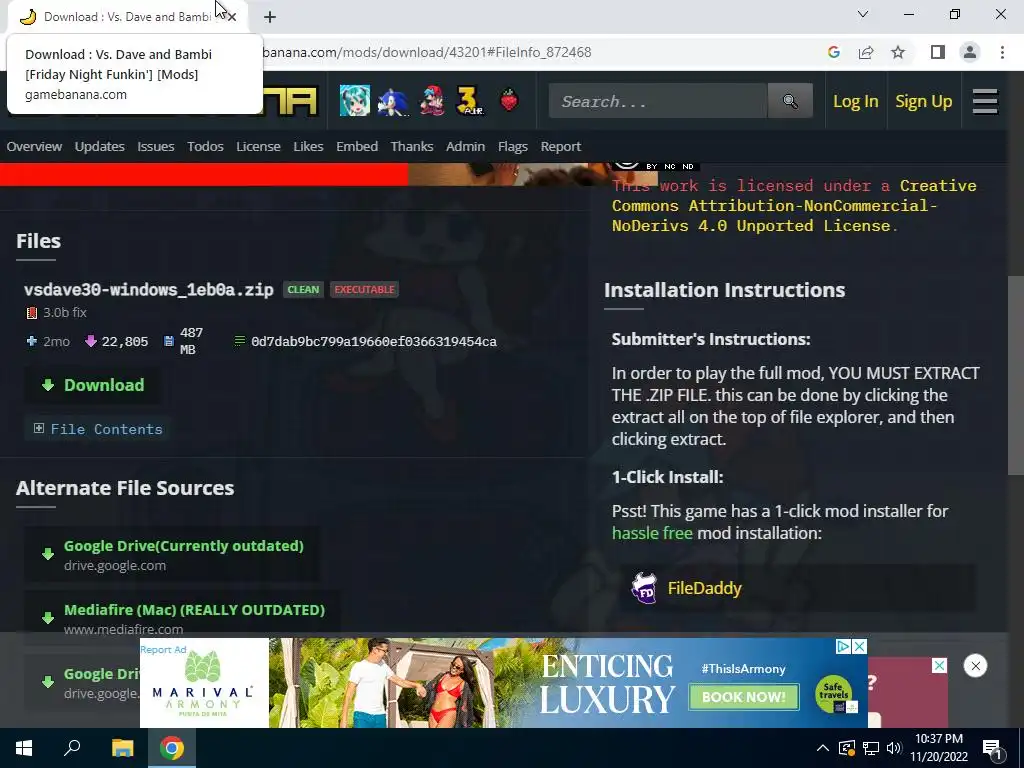The width and height of the screenshot is (1024, 768).
Task: Open the Report tab
Action: [560, 146]
